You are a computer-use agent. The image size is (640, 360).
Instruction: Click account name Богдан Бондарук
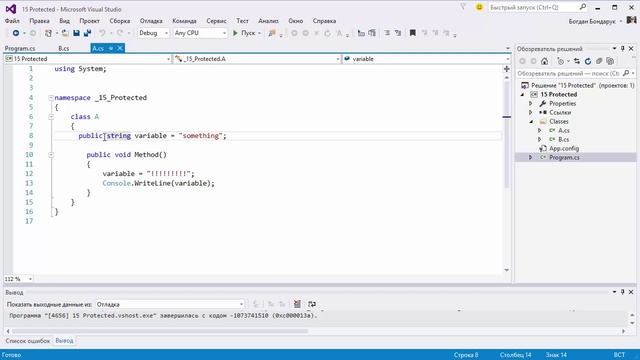592,21
